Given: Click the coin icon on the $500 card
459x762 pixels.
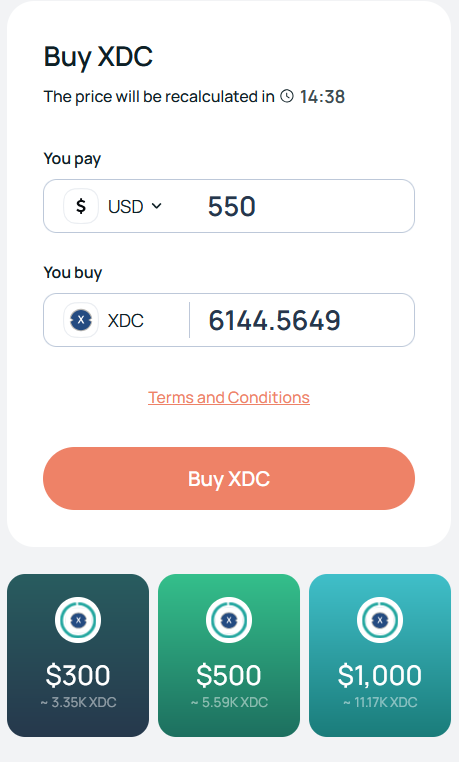Looking at the screenshot, I should pyautogui.click(x=229, y=620).
